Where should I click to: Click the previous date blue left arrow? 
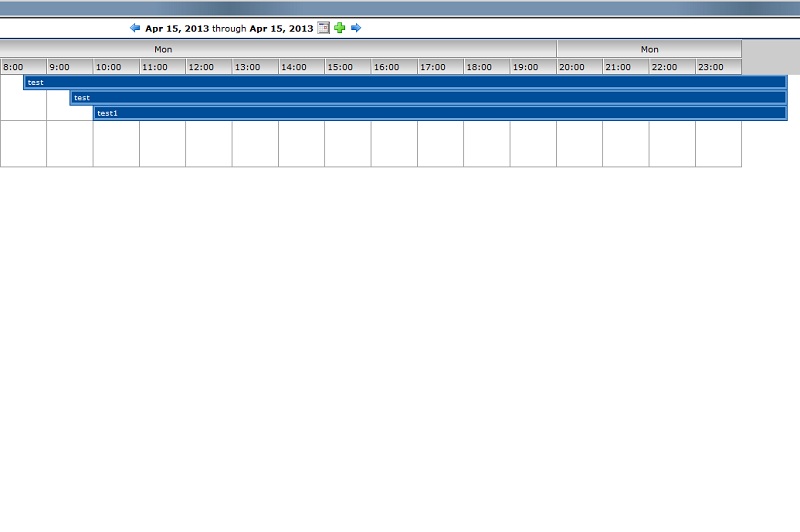click(135, 28)
